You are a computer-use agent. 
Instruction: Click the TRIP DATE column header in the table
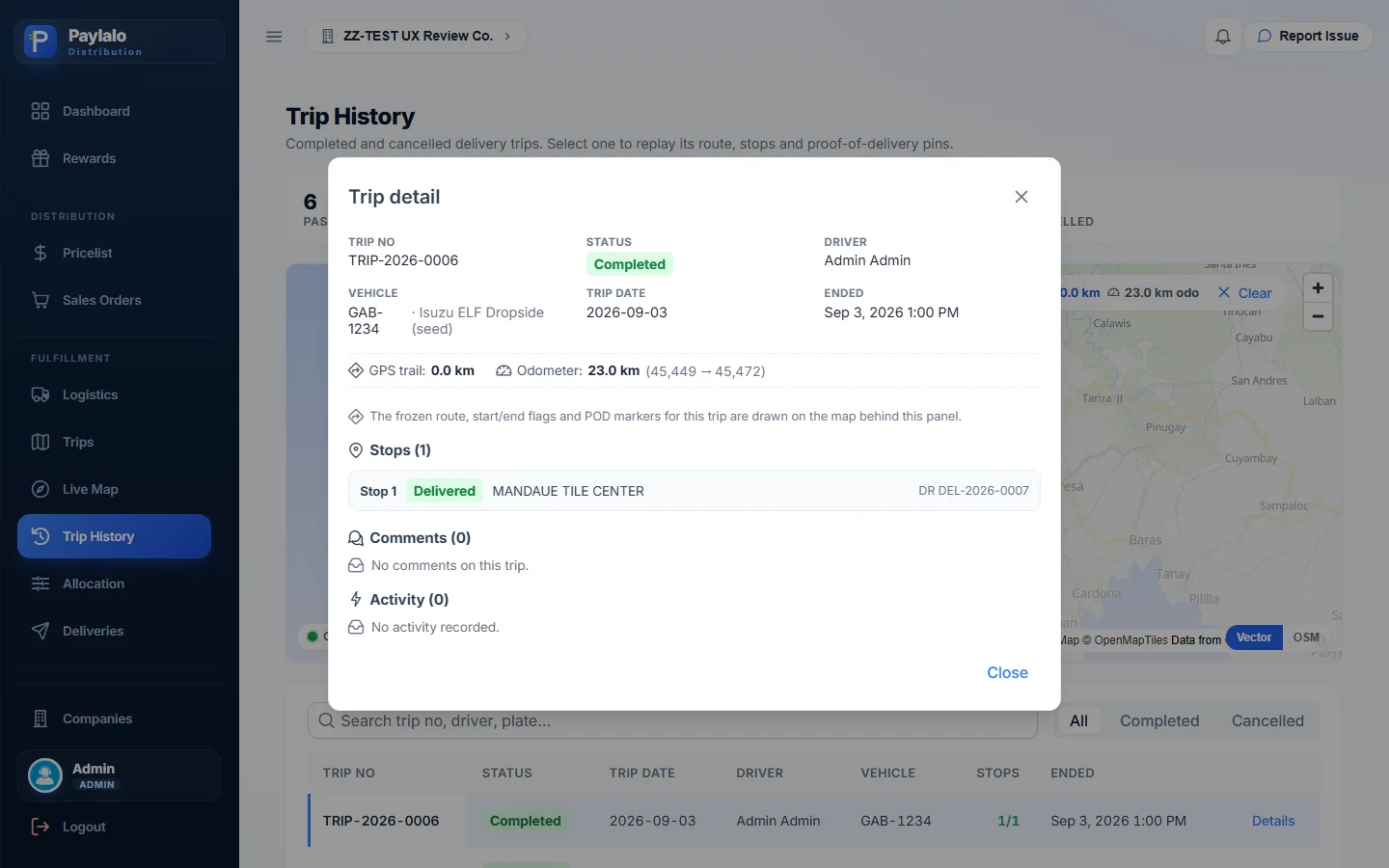pyautogui.click(x=642, y=773)
